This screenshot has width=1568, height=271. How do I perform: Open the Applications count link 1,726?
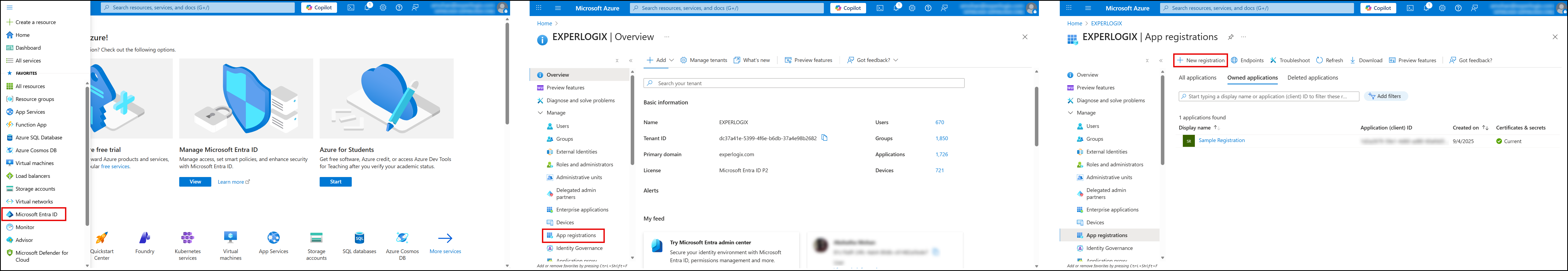click(x=941, y=154)
